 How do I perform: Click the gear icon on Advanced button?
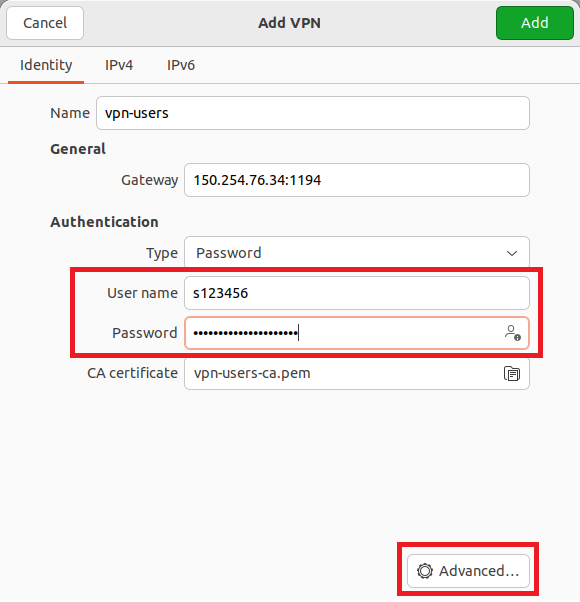(425, 571)
